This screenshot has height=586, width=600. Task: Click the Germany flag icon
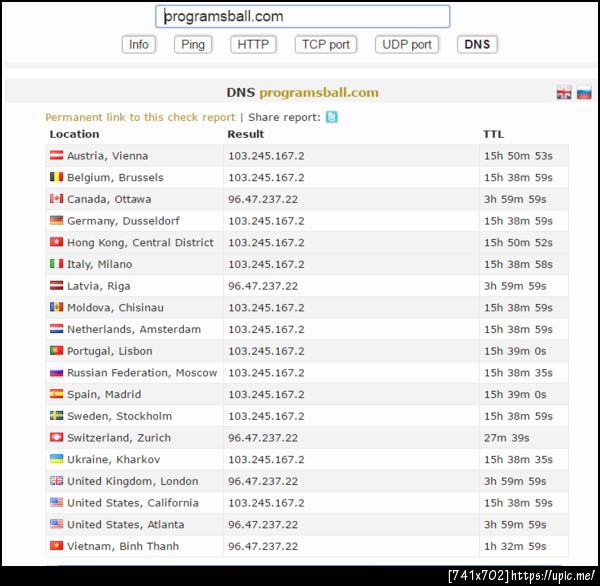tap(57, 220)
